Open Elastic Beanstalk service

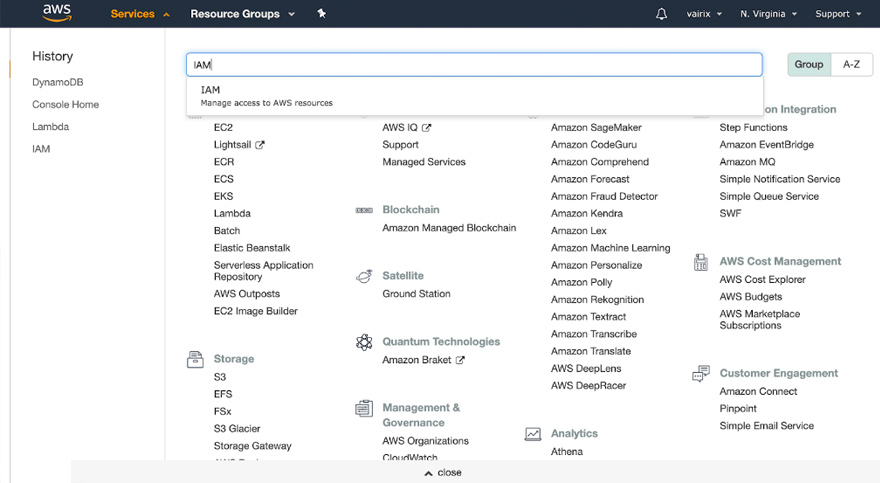tap(252, 248)
